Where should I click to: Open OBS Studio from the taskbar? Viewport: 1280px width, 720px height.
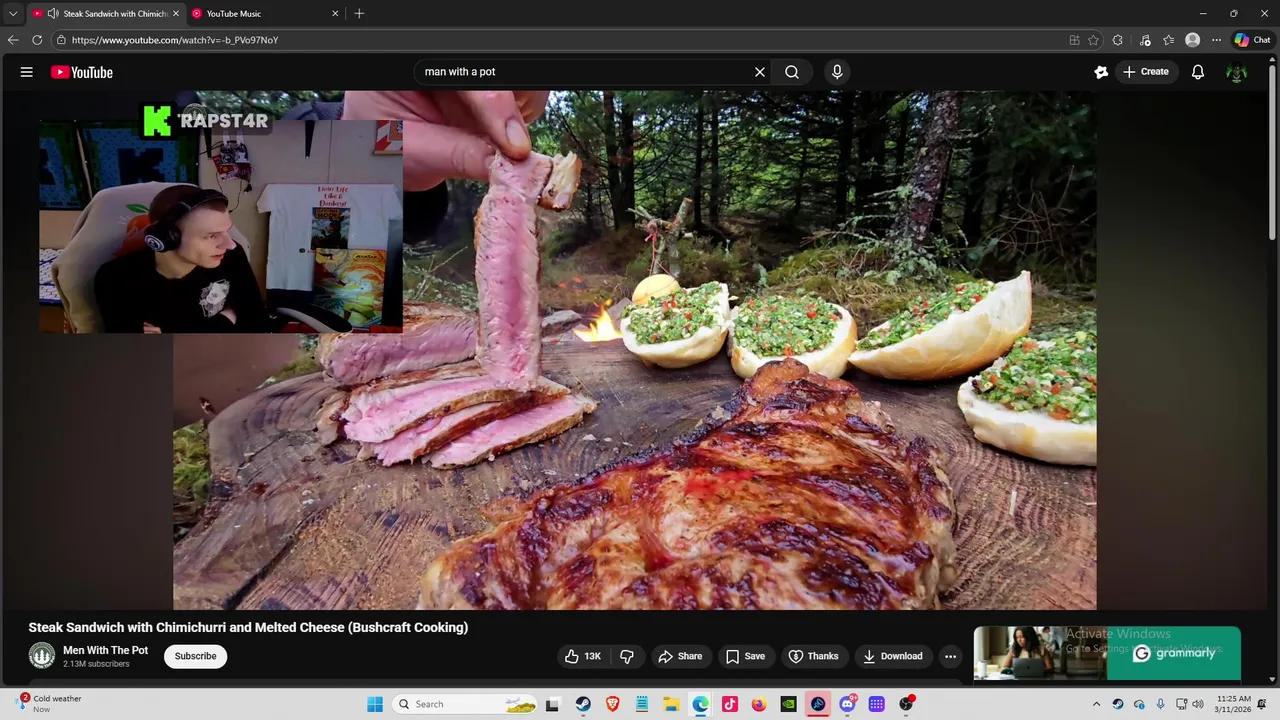coord(906,704)
